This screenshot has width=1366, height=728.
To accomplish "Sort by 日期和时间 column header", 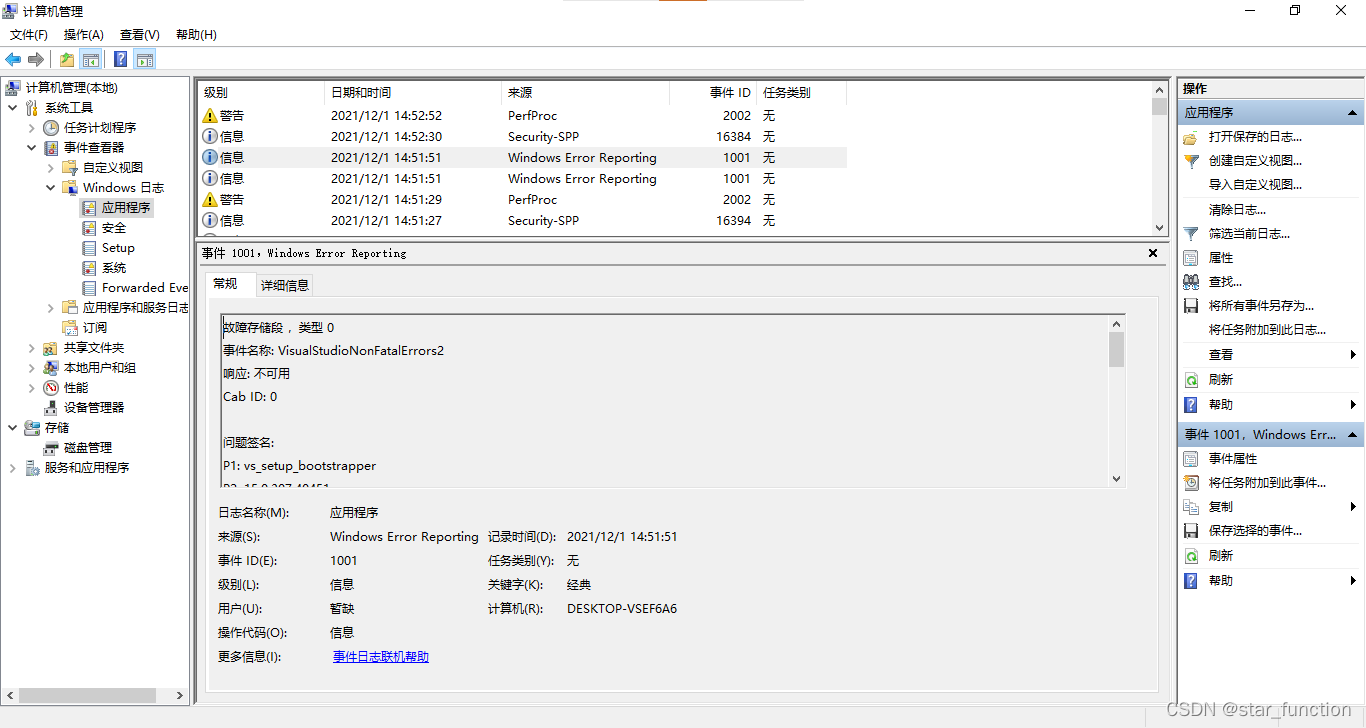I will [x=412, y=93].
